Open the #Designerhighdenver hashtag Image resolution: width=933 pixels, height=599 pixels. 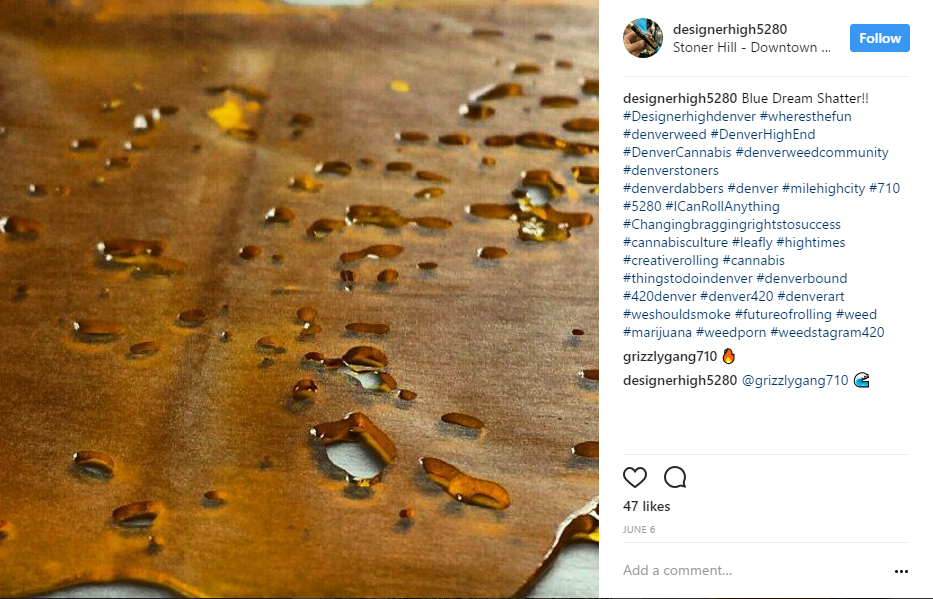pos(689,117)
